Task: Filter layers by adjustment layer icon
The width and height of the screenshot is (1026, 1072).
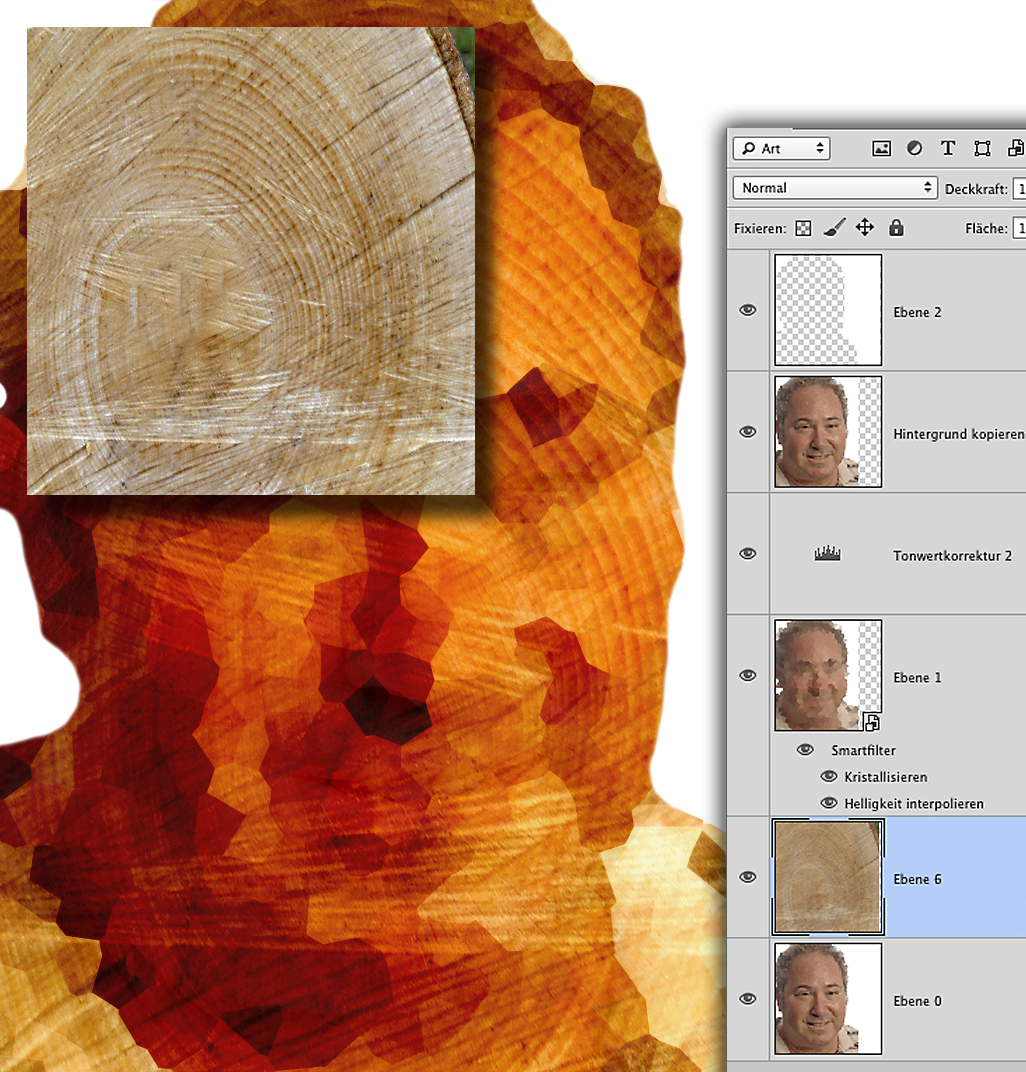Action: point(915,148)
